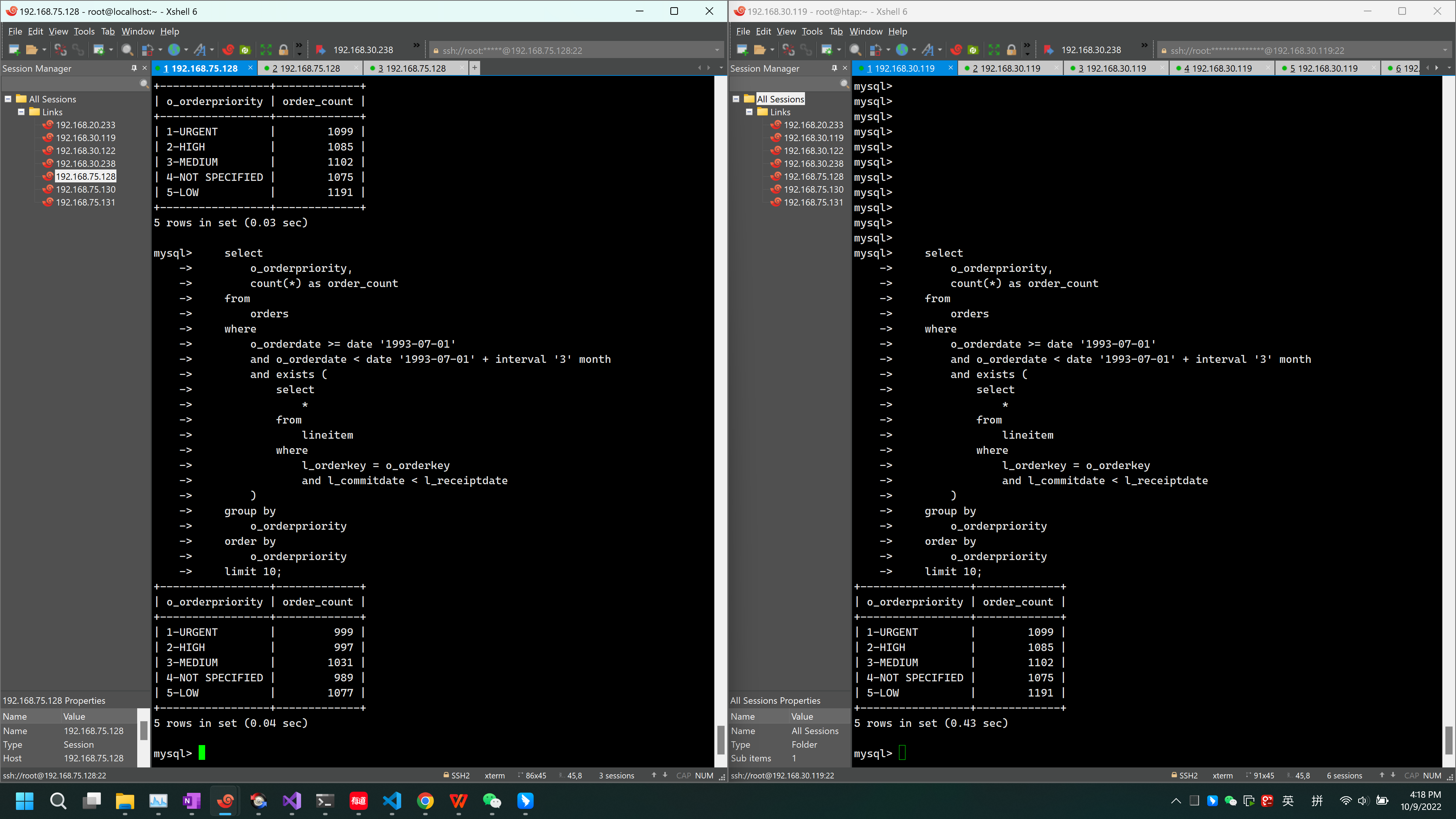This screenshot has width=1456, height=819.
Task: Pin the right Session Manager panel
Action: (834, 68)
